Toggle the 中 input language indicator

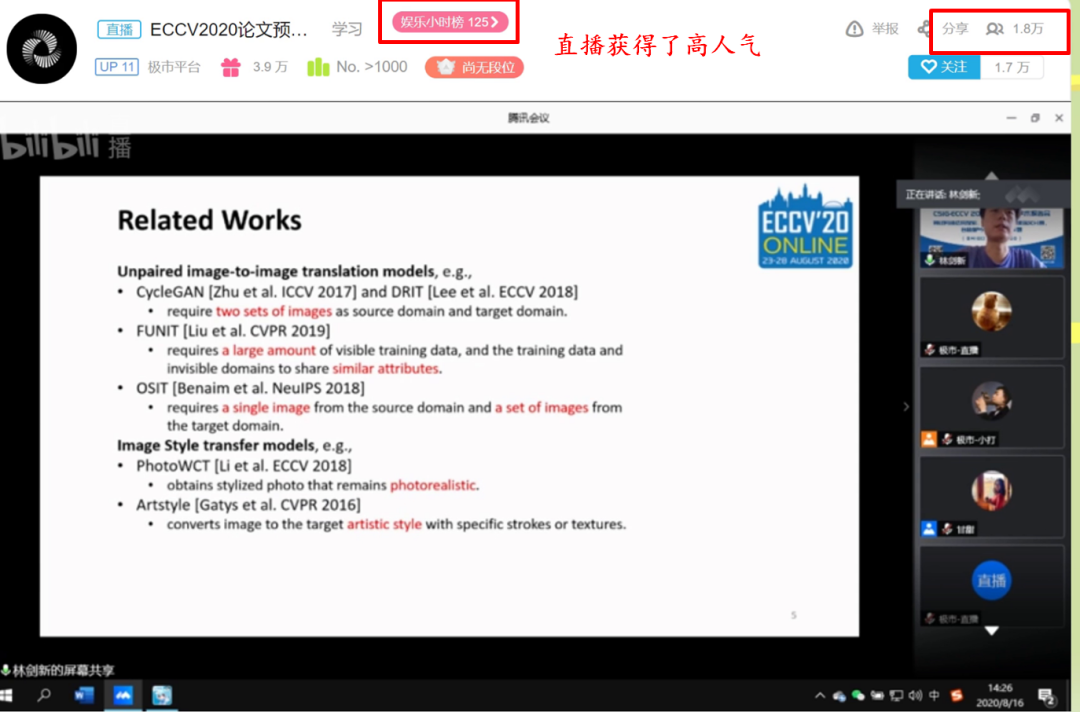click(x=935, y=695)
